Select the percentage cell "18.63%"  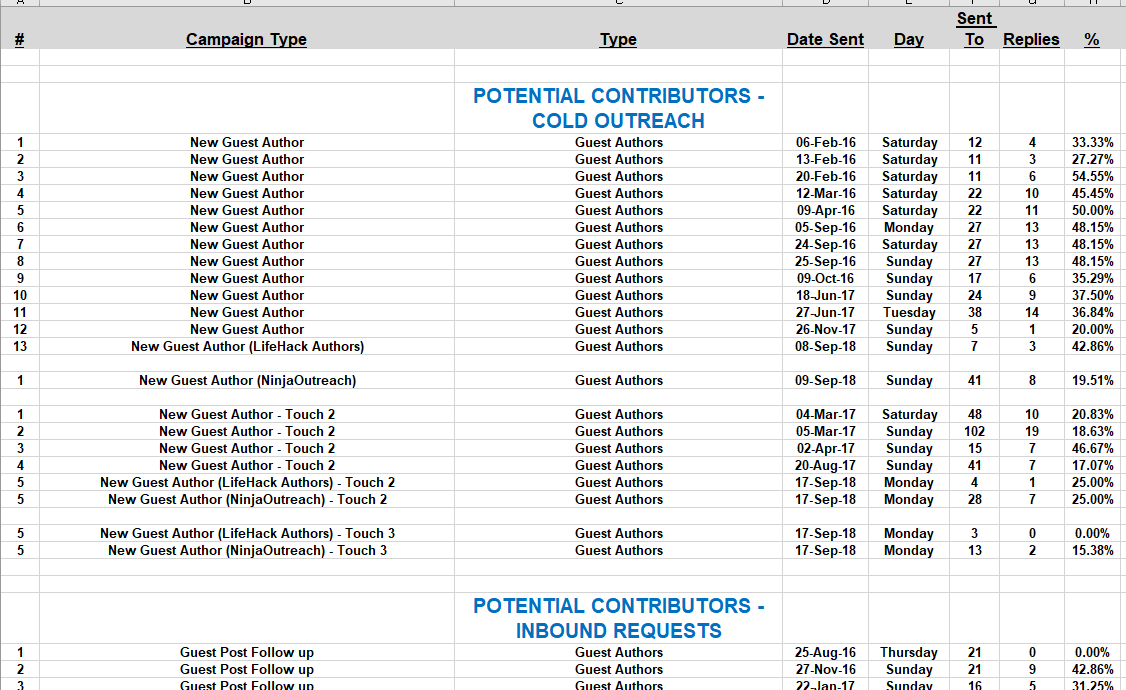tap(1092, 432)
